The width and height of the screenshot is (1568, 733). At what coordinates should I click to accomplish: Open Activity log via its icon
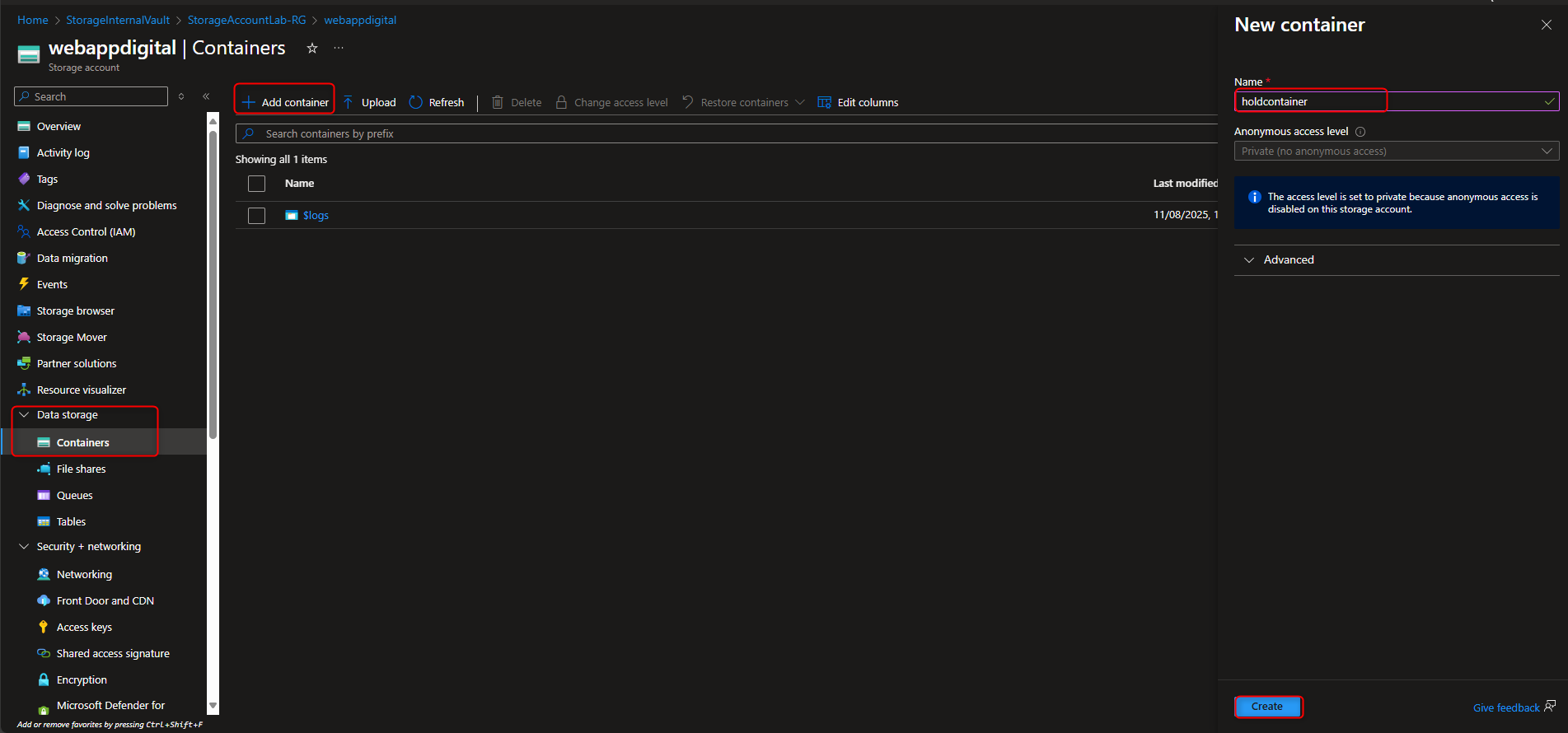[x=24, y=152]
